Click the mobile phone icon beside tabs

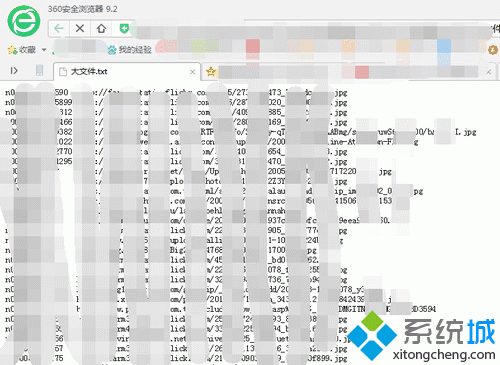tap(39, 70)
